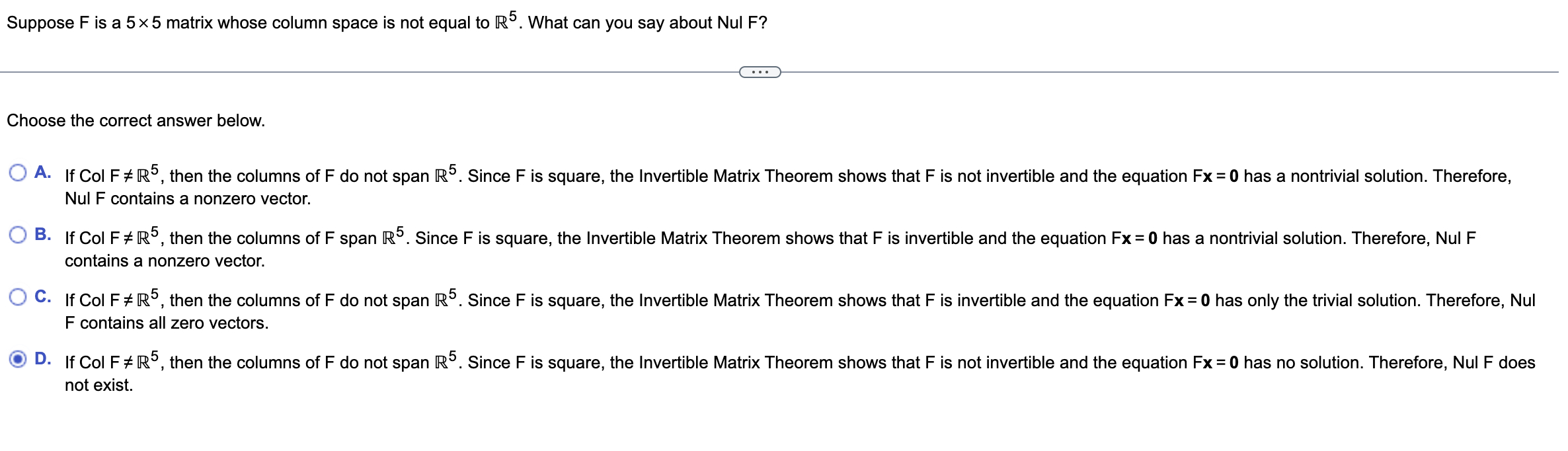Click the horizontal divider line under the question
The image size is (1568, 451).
pyautogui.click(x=397, y=71)
